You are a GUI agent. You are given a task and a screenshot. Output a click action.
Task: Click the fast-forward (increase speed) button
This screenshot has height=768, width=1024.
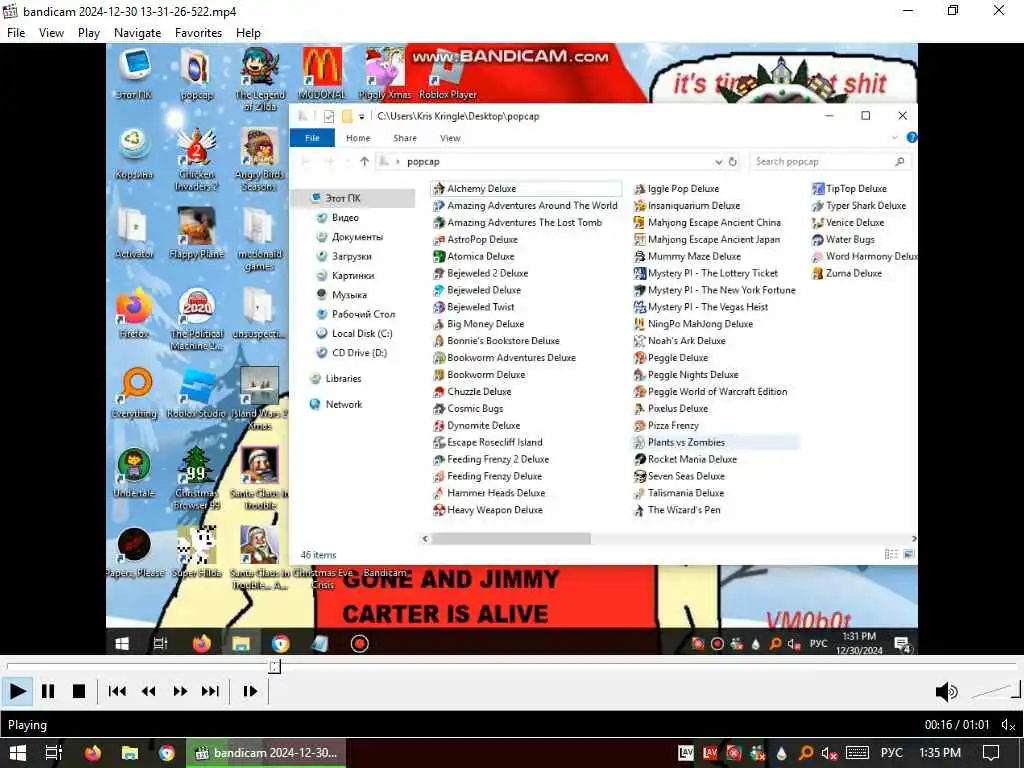180,691
